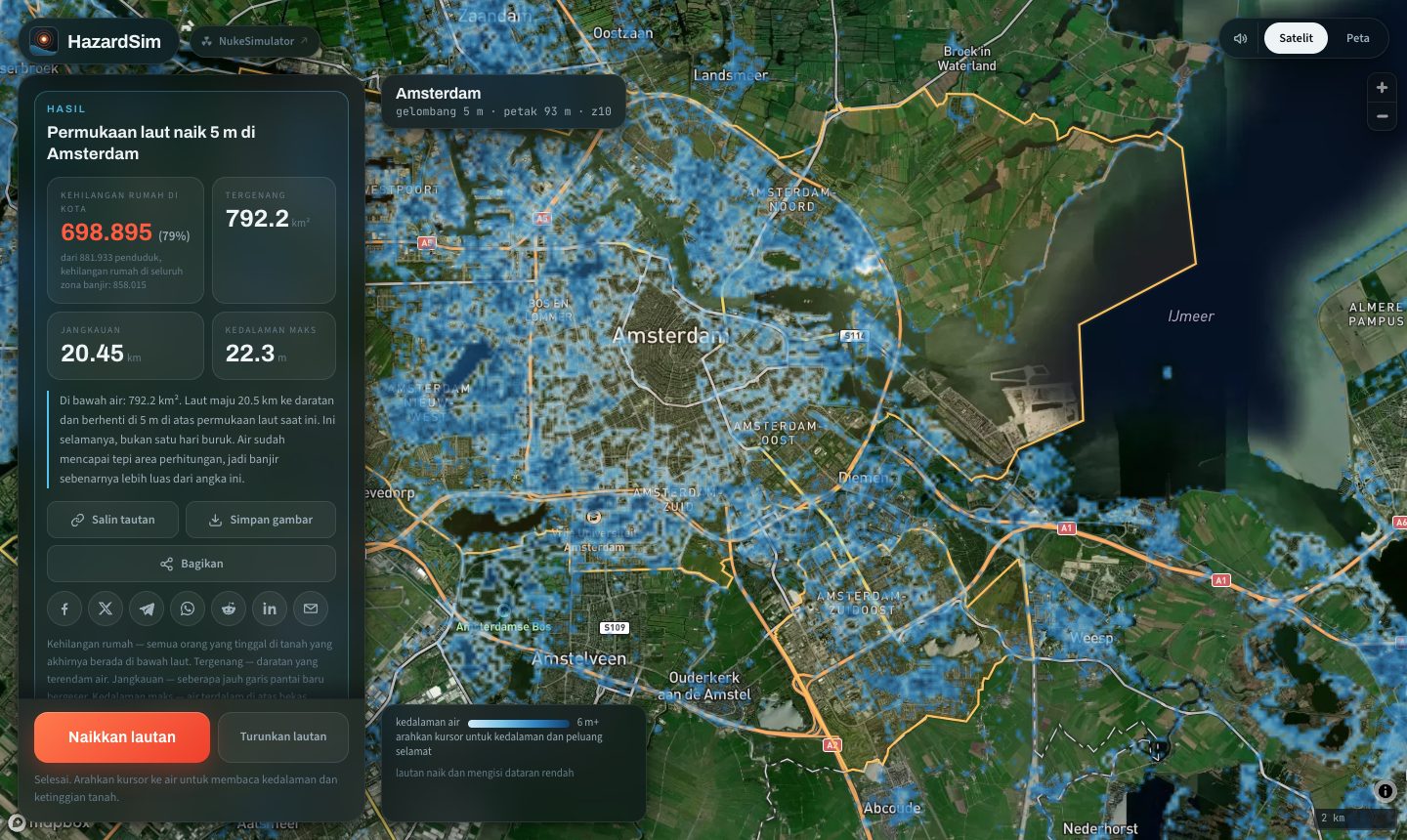1407x840 pixels.
Task: Toggle sound with speaker icon
Action: [1241, 38]
